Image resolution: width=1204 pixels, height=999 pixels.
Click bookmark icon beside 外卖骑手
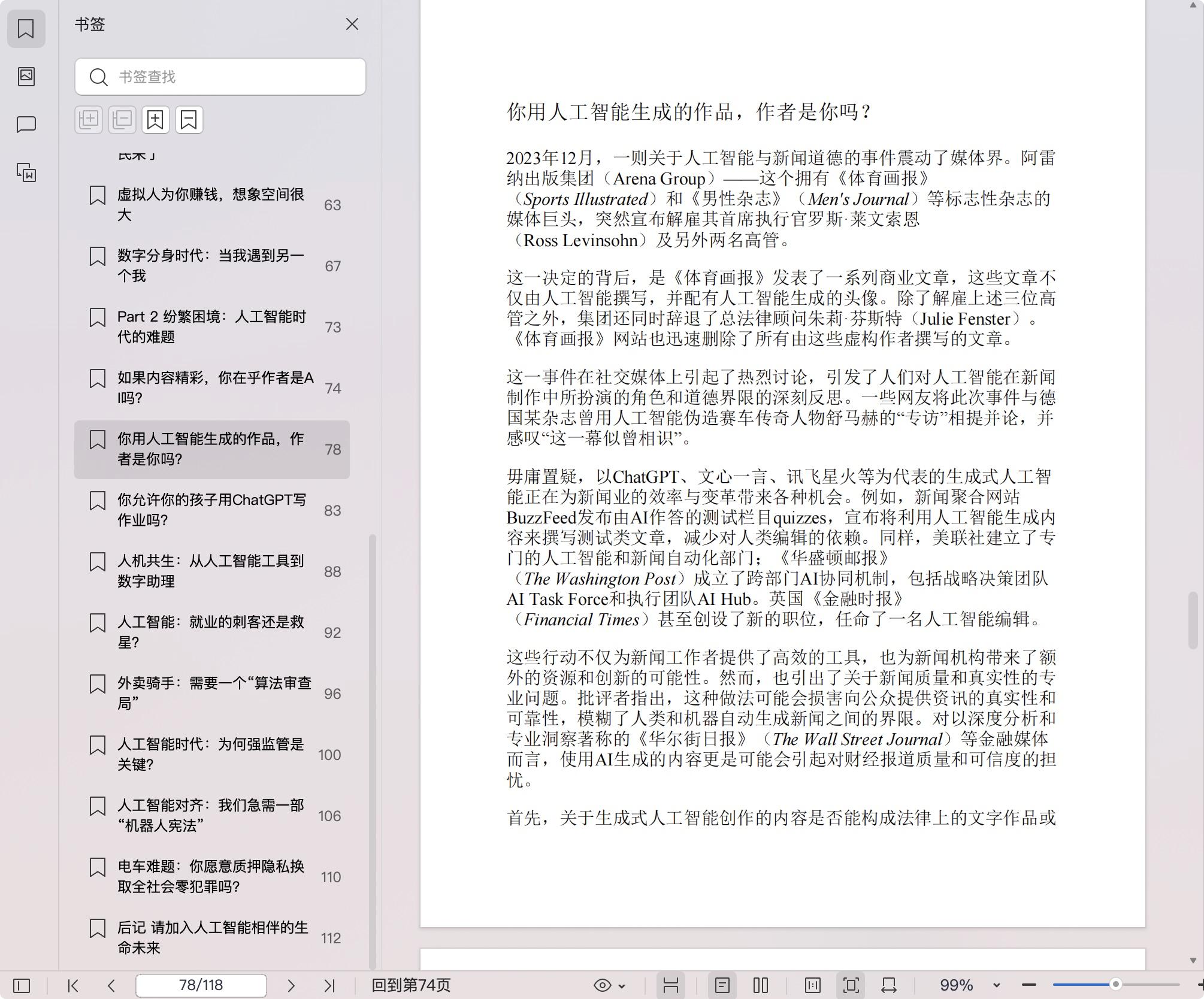coord(98,684)
